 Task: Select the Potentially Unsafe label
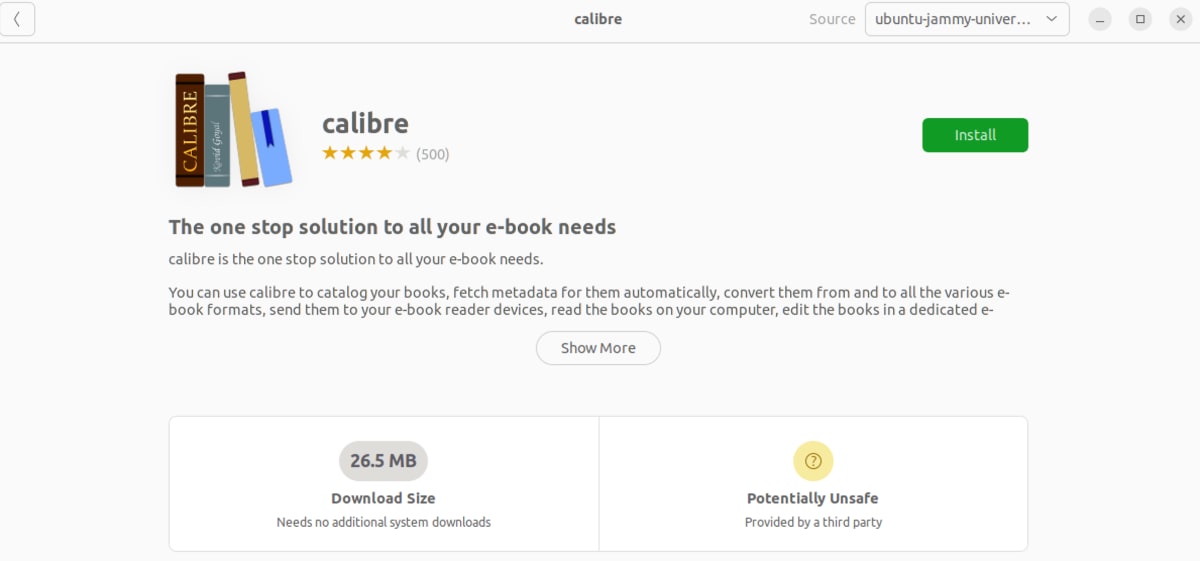813,498
